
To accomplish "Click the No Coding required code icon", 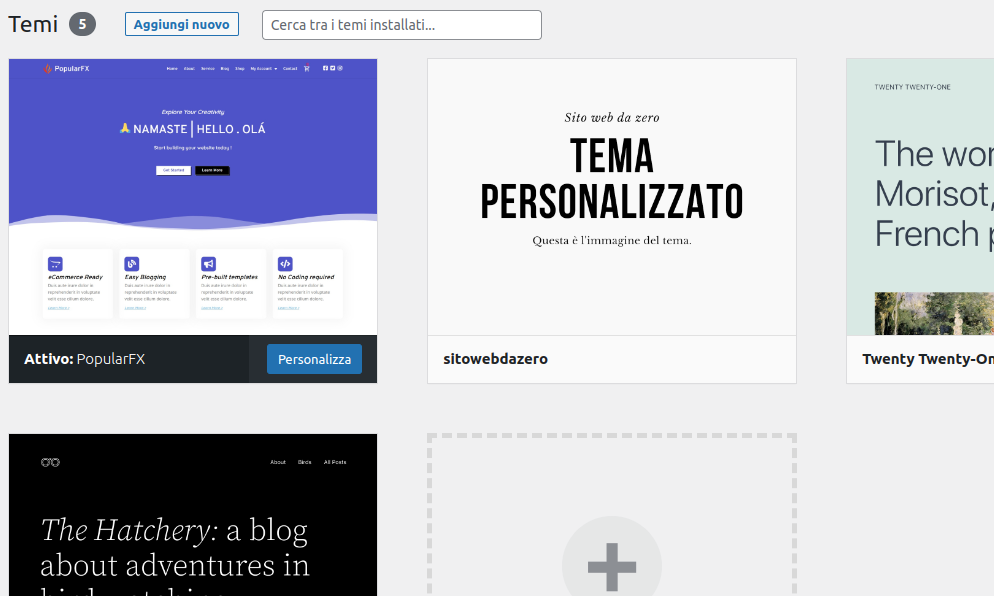I will (285, 264).
